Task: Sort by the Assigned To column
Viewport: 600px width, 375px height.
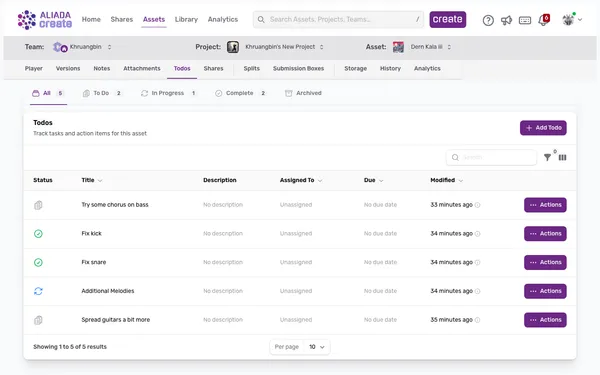Action: tap(301, 180)
